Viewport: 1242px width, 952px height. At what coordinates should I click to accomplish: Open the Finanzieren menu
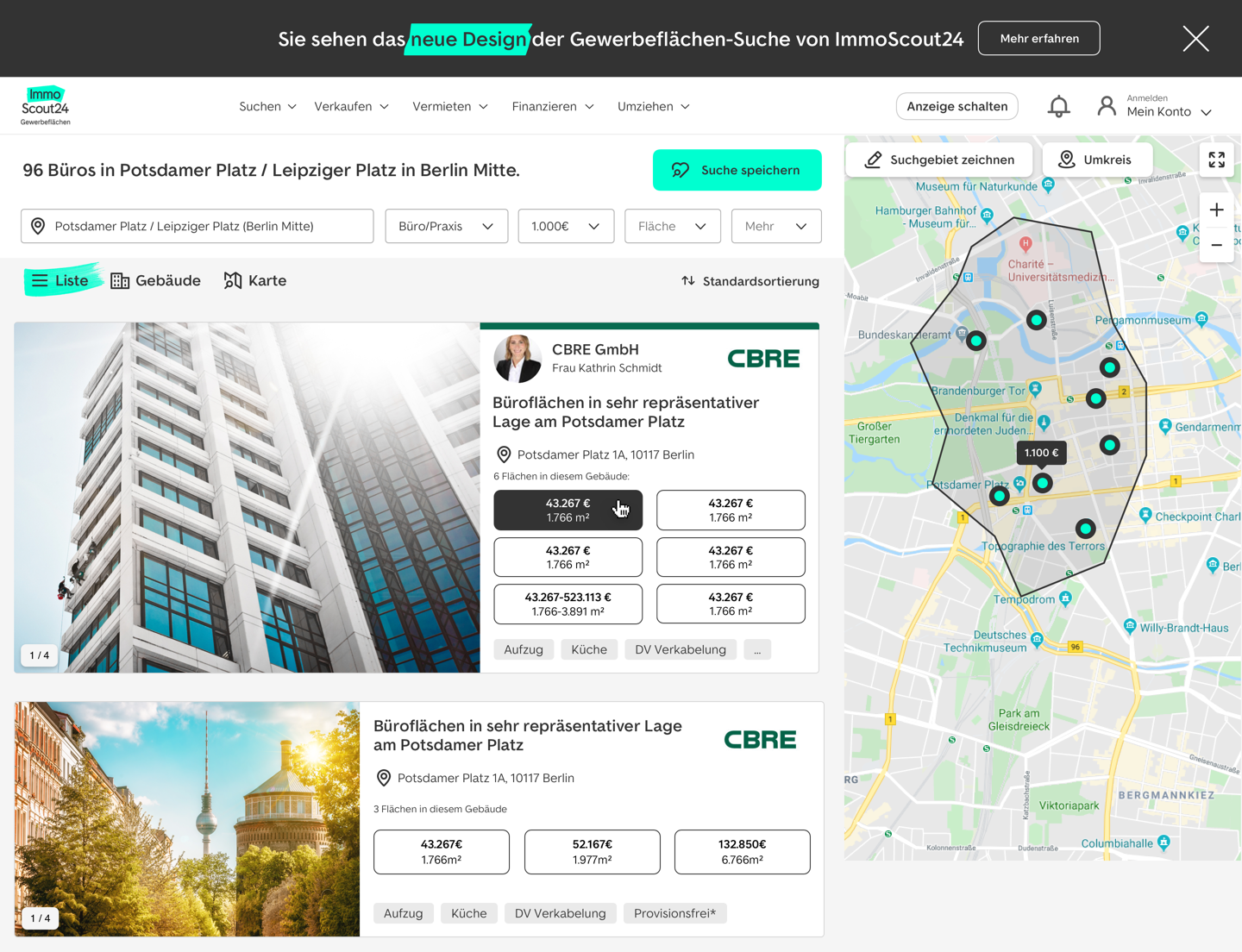(x=553, y=107)
